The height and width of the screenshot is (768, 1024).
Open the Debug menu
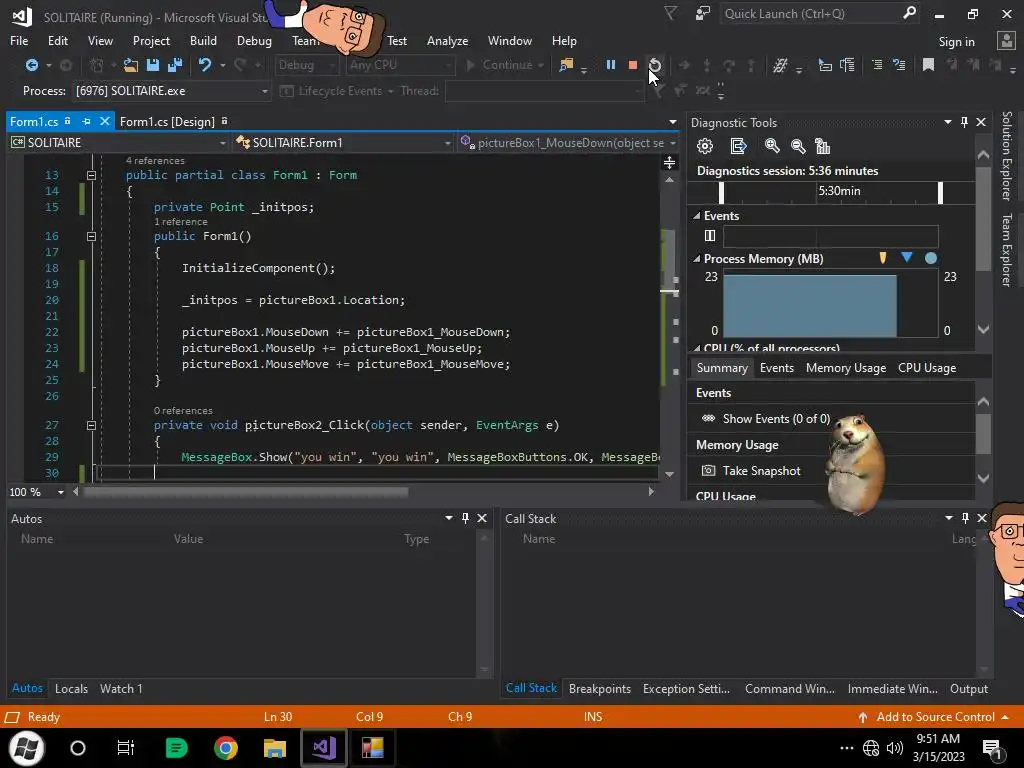(254, 40)
